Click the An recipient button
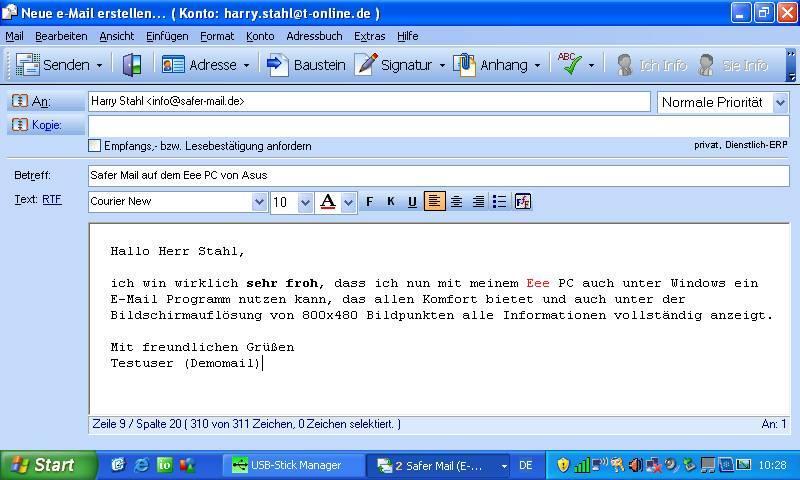This screenshot has width=800, height=480. point(45,101)
